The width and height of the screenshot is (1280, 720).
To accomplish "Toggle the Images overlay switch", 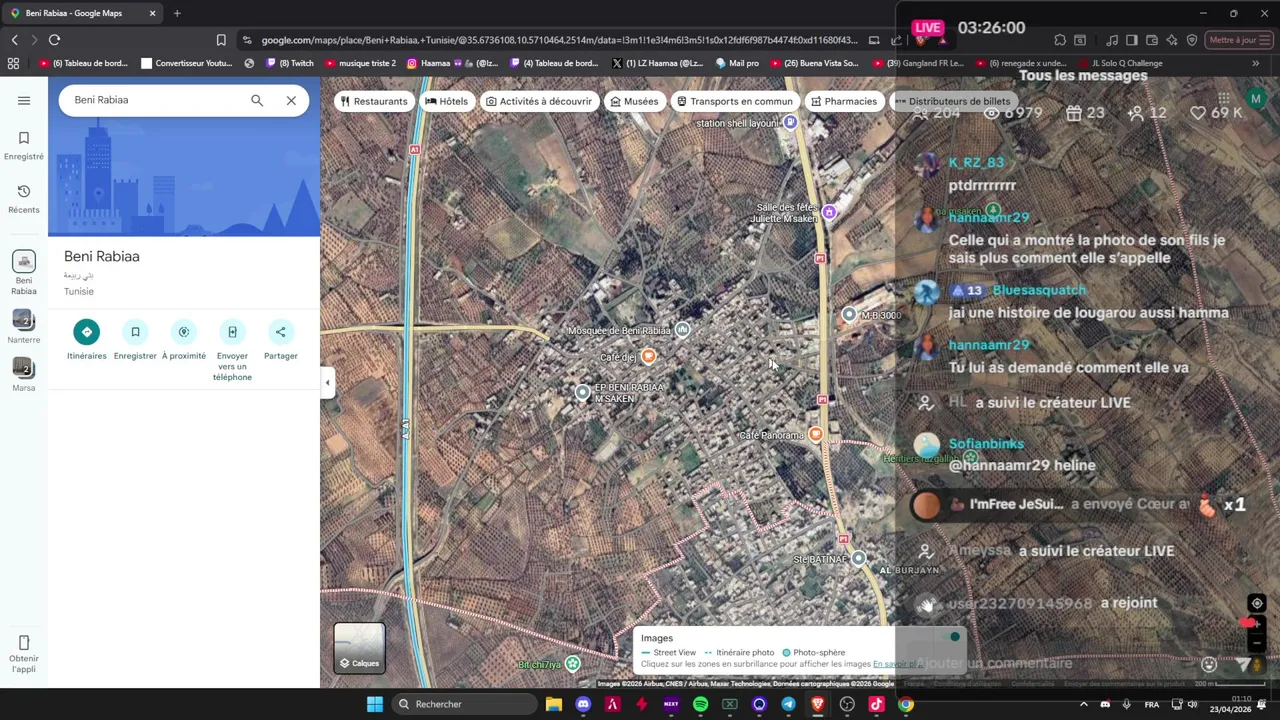I will tap(950, 637).
